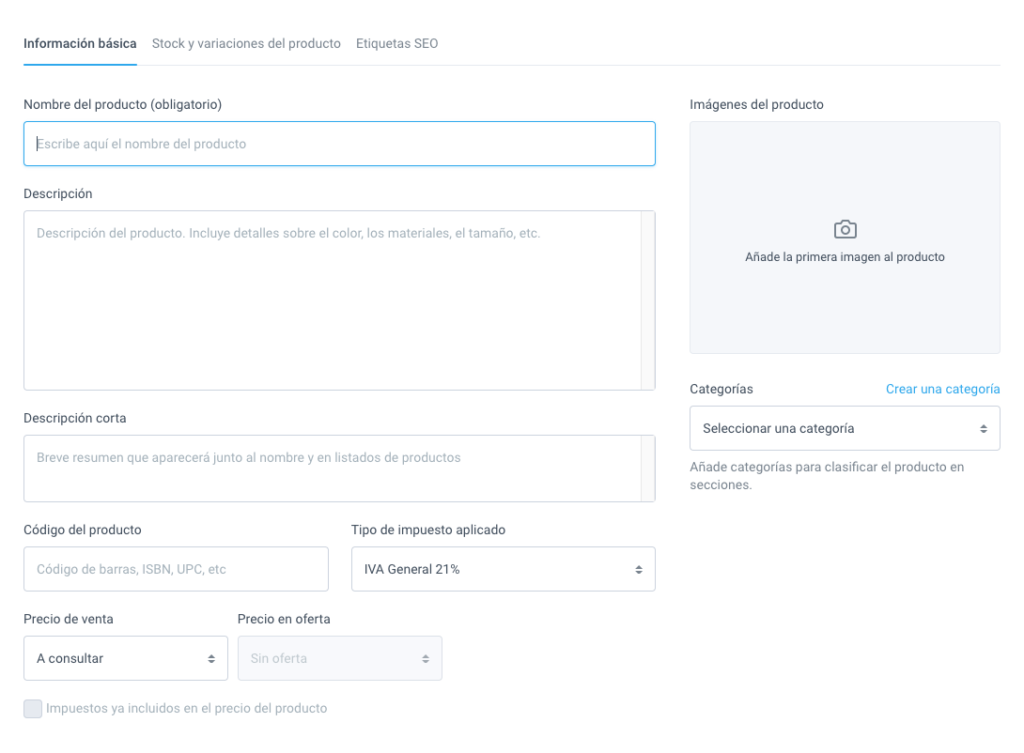Open the Precio en oferta dropdown
The height and width of the screenshot is (753, 1024).
340,658
